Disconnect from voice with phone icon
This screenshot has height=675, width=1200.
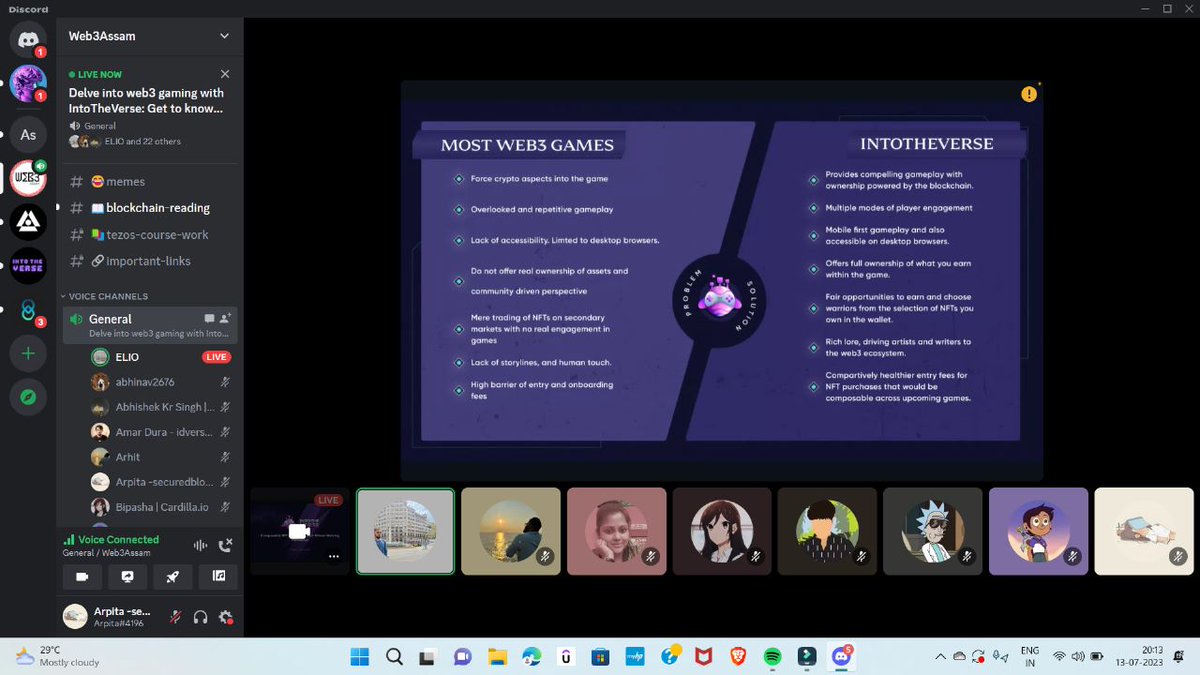pyautogui.click(x=226, y=545)
